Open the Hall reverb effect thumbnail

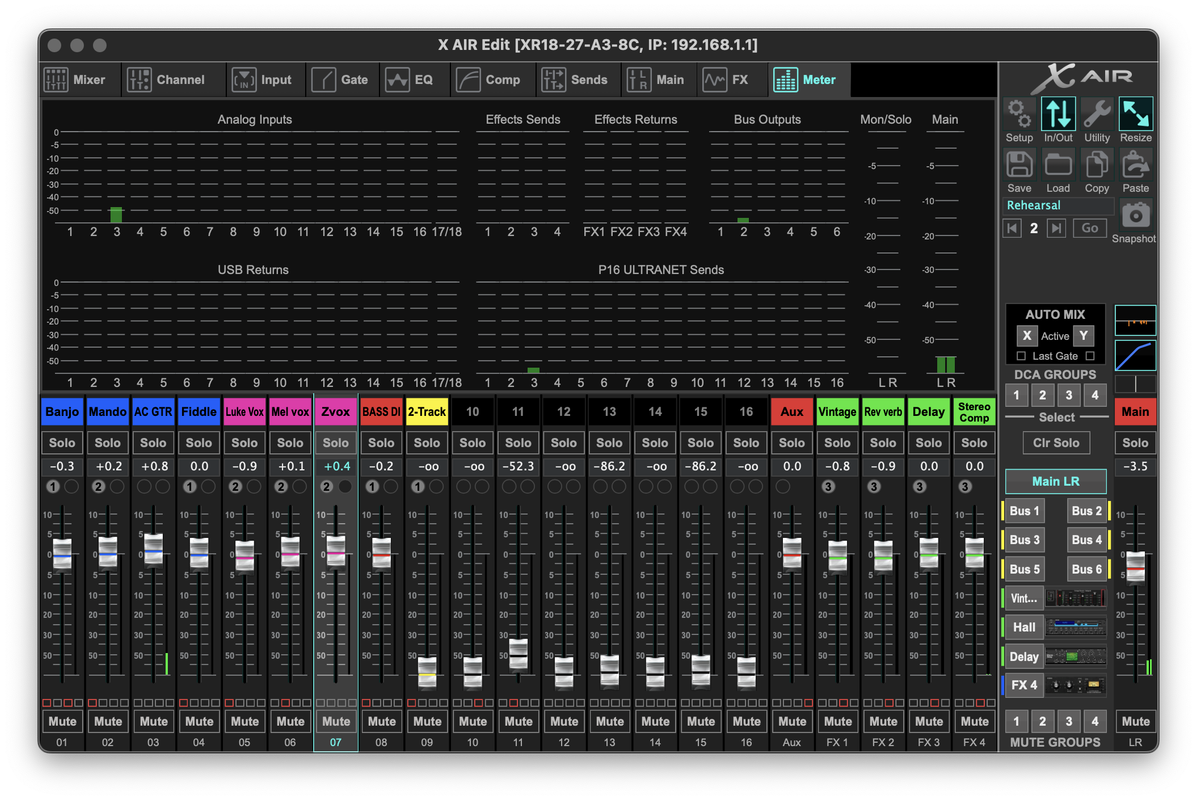coord(1076,627)
